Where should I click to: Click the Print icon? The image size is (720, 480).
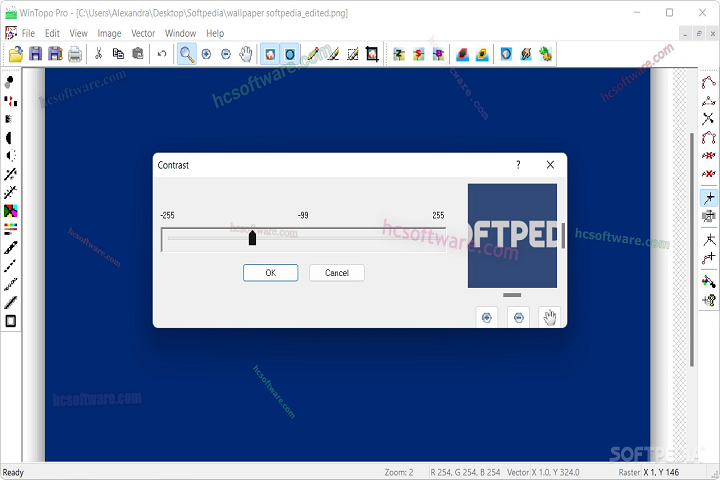pos(75,54)
